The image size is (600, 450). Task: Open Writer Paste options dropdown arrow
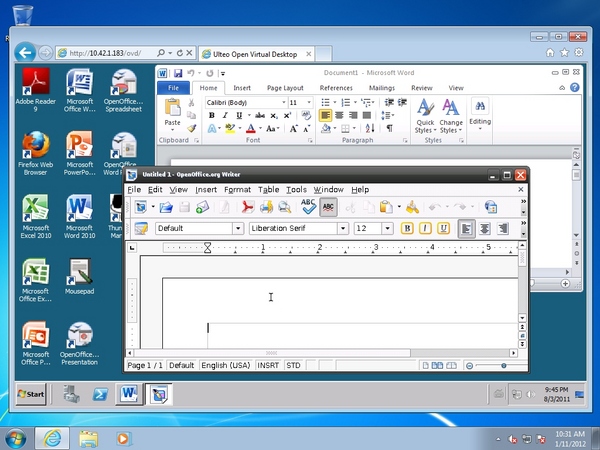399,207
